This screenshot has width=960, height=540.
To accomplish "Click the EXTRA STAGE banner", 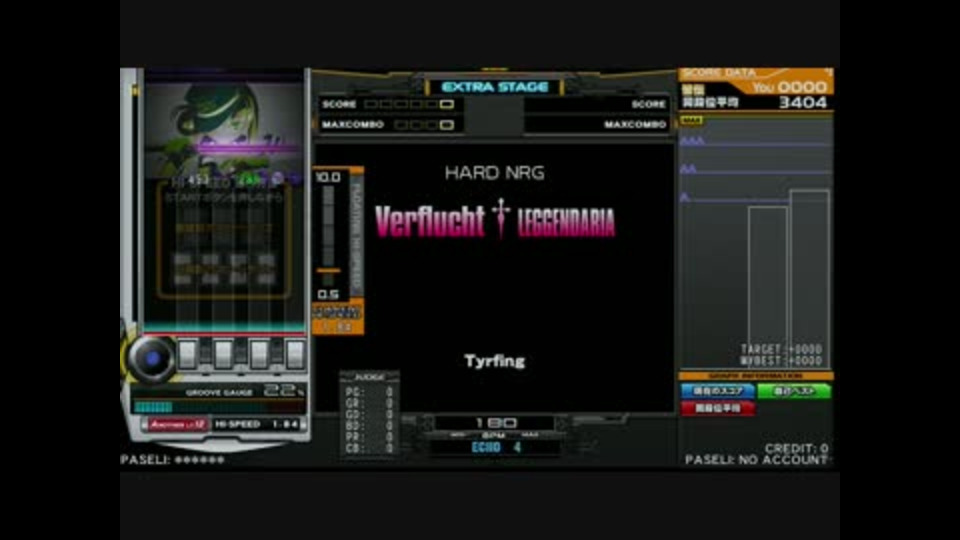I will point(495,87).
